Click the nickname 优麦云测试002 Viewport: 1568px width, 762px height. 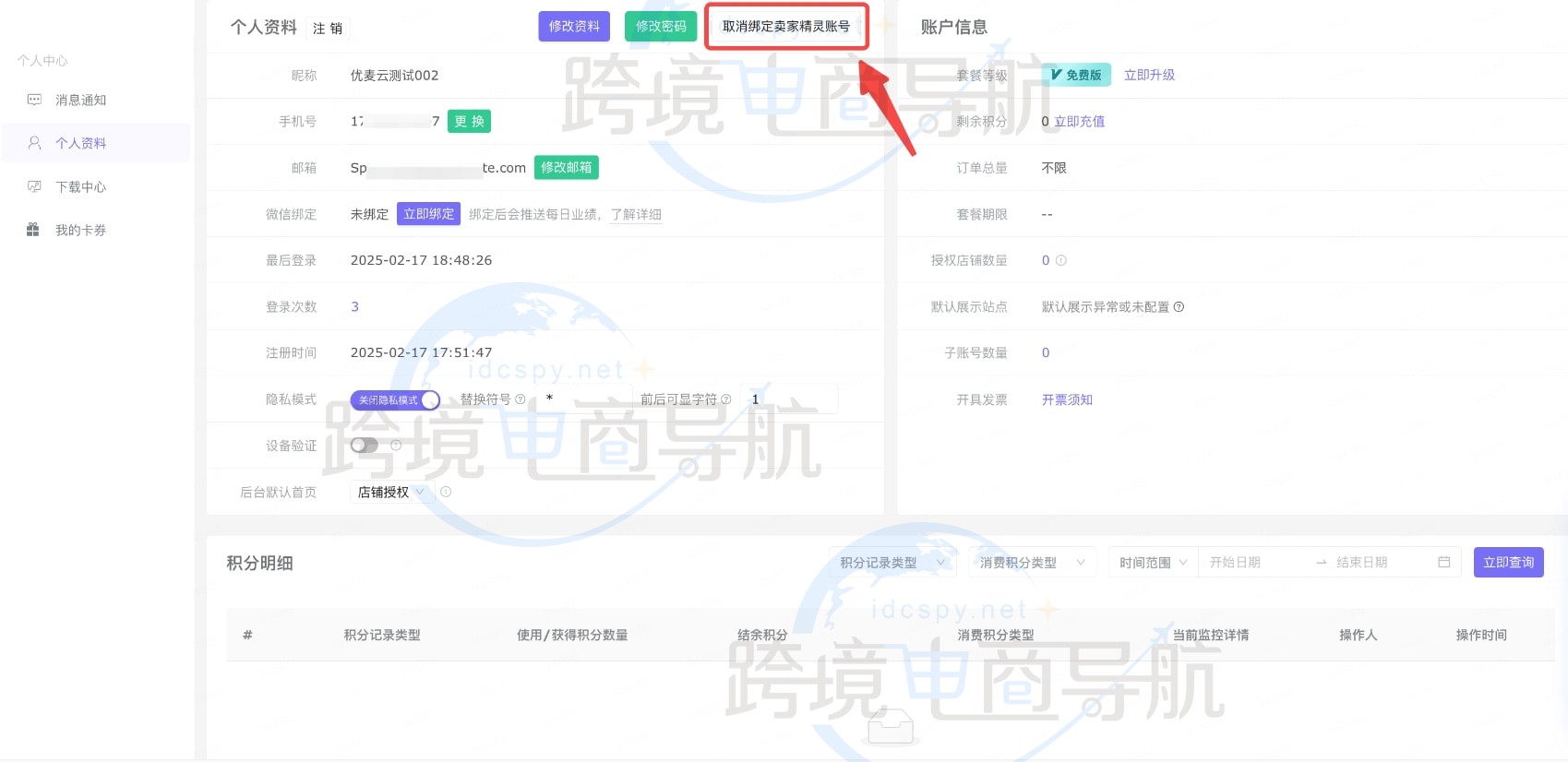394,75
